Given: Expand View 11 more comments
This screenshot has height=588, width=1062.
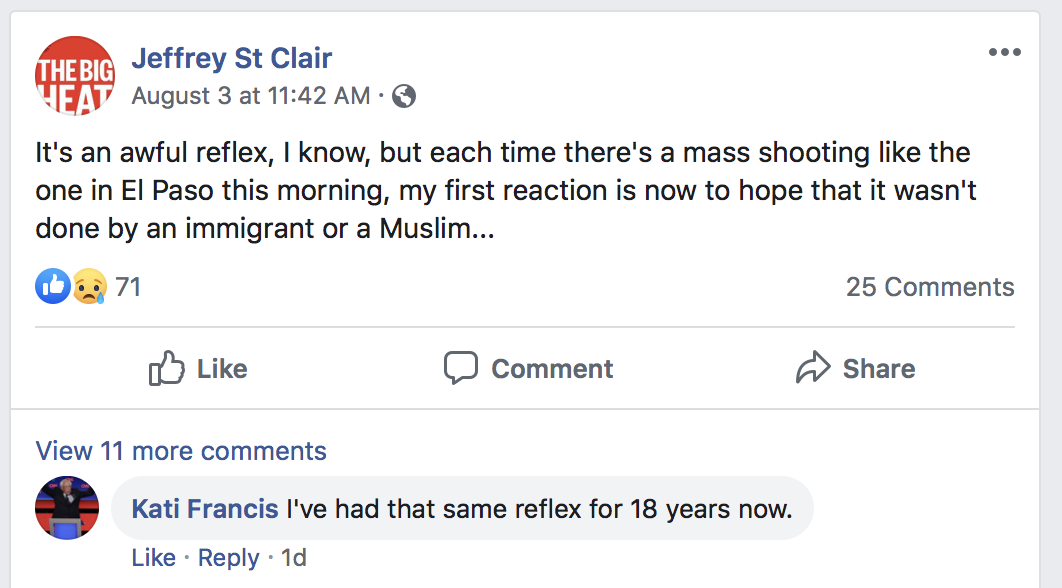Looking at the screenshot, I should click(181, 451).
